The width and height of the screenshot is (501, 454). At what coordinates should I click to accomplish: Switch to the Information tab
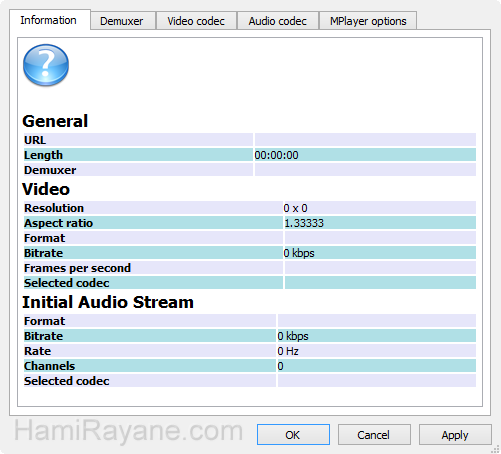(50, 20)
